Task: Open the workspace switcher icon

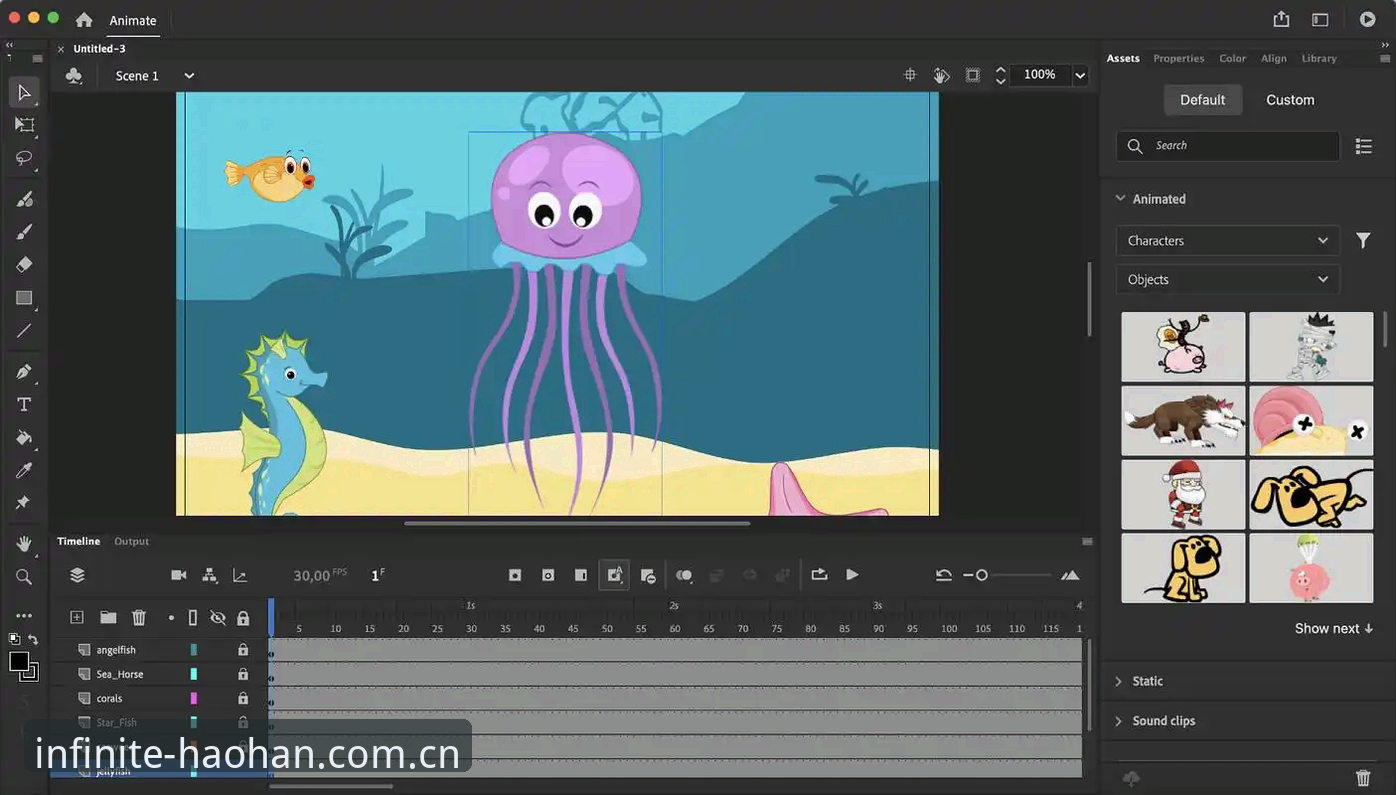Action: click(1320, 19)
